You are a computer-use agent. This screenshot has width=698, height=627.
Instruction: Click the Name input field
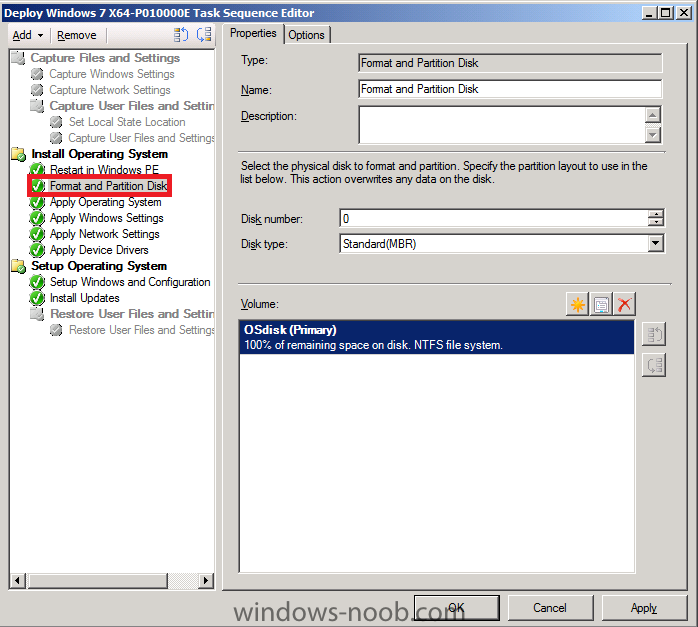tap(510, 89)
